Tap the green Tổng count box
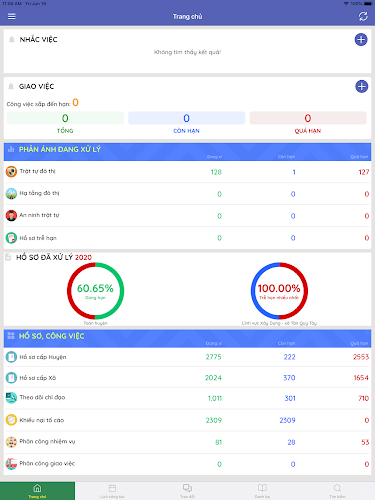 tap(65, 118)
